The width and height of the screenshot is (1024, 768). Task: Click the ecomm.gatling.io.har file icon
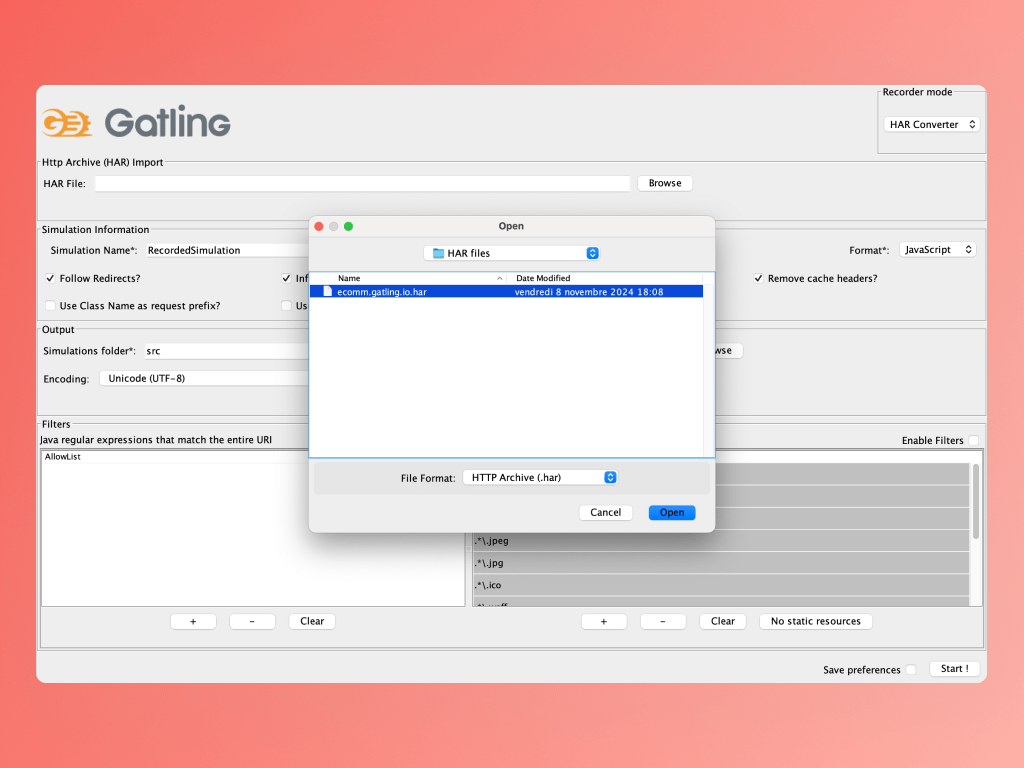(x=327, y=291)
